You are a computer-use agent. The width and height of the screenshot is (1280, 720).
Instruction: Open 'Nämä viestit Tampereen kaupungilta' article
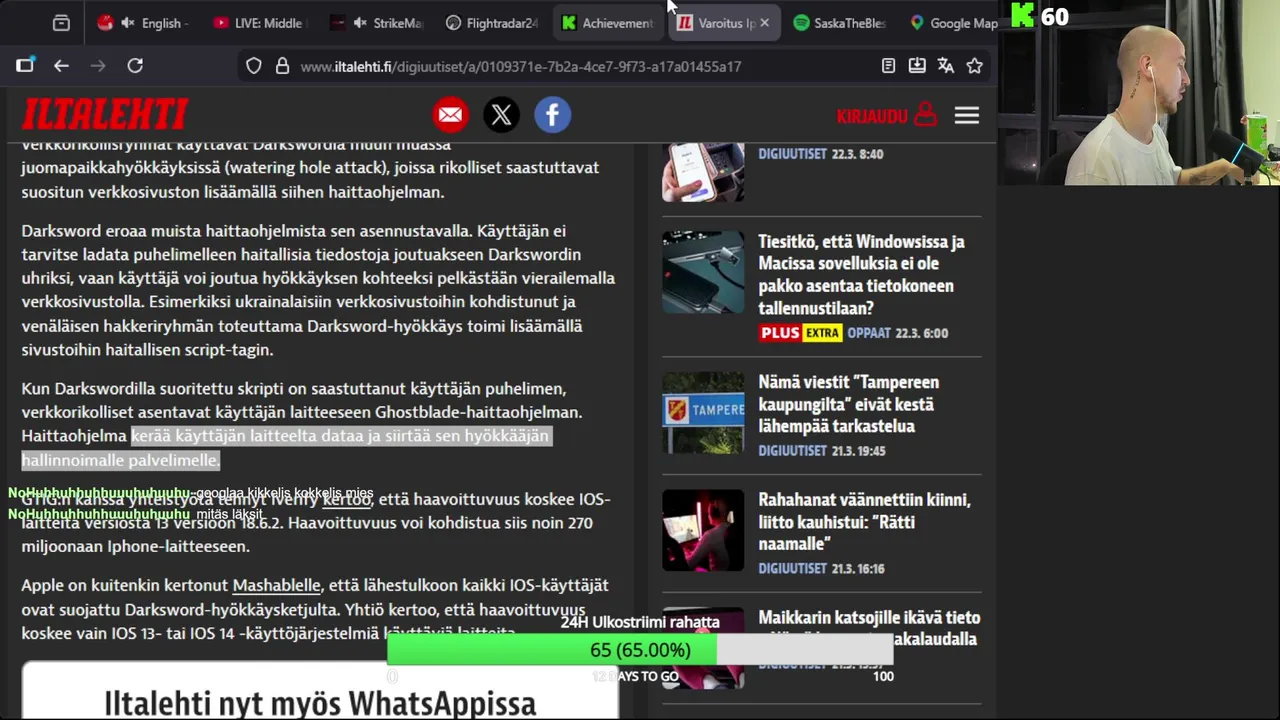848,404
